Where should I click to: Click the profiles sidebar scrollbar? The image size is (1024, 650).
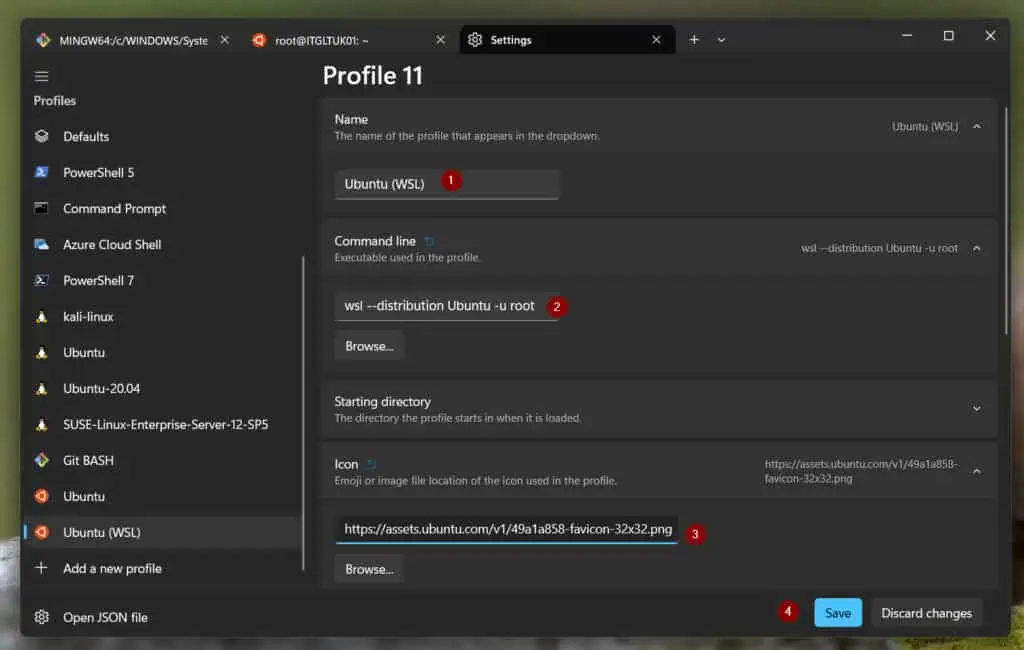(303, 414)
